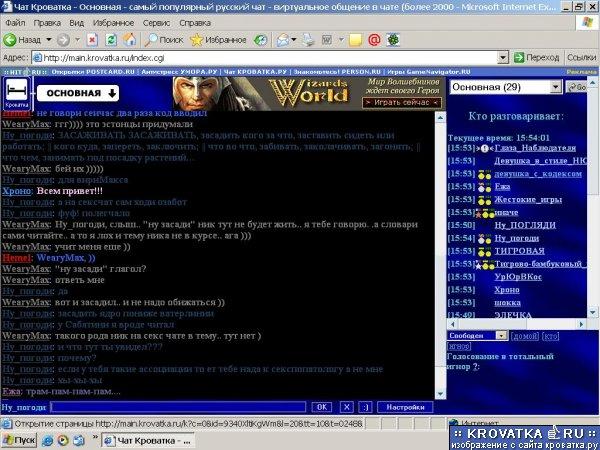Open Favorites (Избранное) star icon
Screen dimensions: 600x450
click(x=197, y=39)
